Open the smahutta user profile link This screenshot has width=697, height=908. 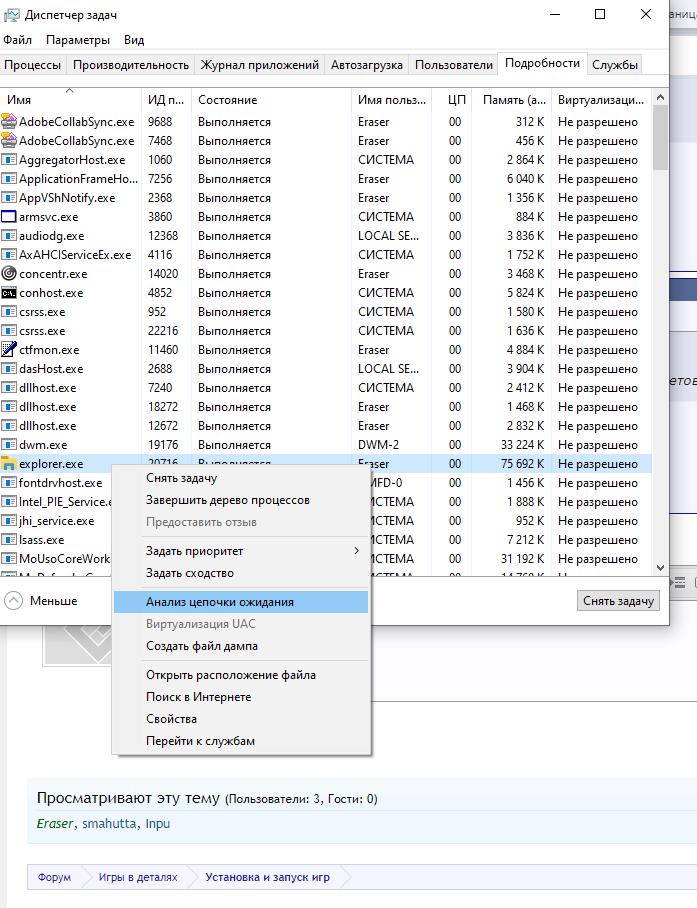(x=109, y=823)
